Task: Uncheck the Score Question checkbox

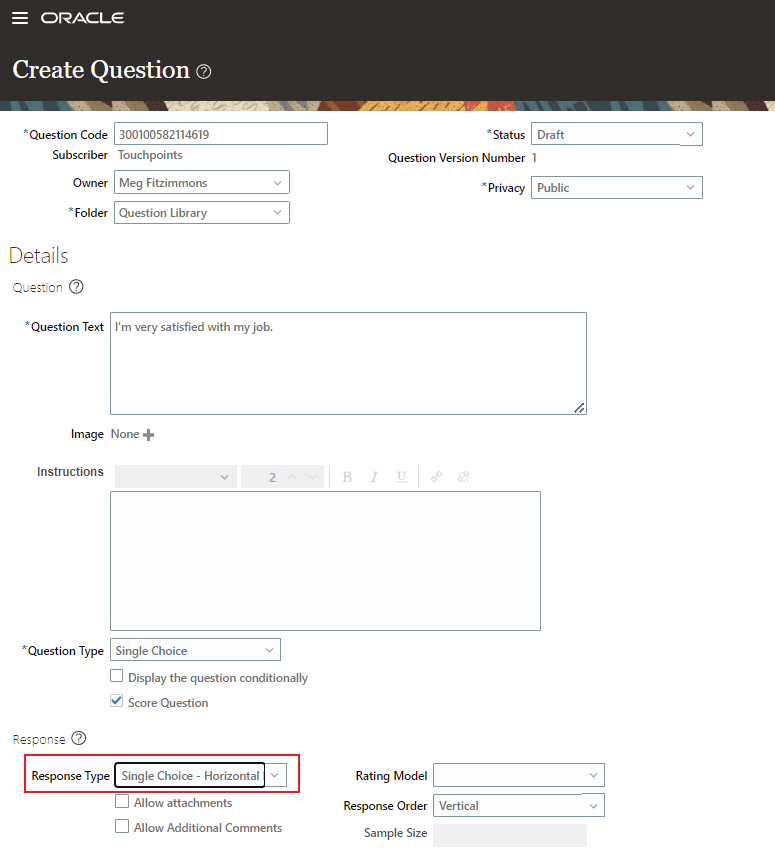Action: click(117, 701)
